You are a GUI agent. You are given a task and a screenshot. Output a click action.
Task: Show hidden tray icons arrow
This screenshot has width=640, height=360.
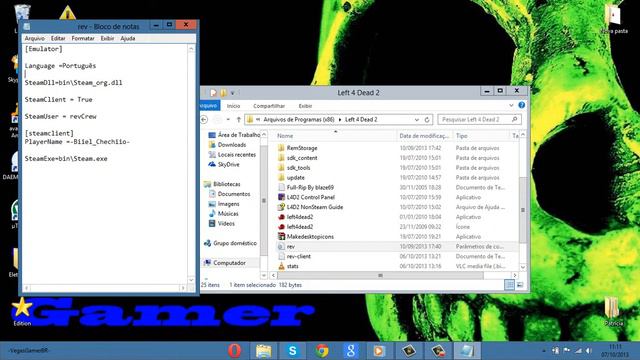544,351
